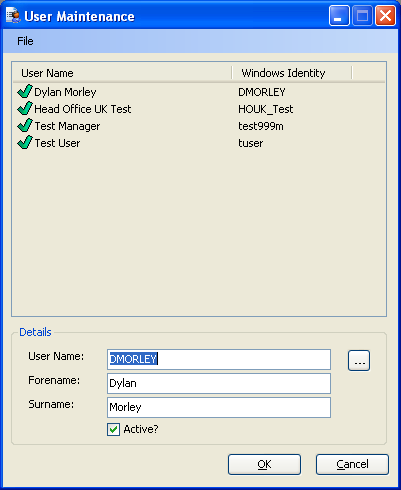
Task: Sort by the User Name column header
Action: tap(122, 73)
